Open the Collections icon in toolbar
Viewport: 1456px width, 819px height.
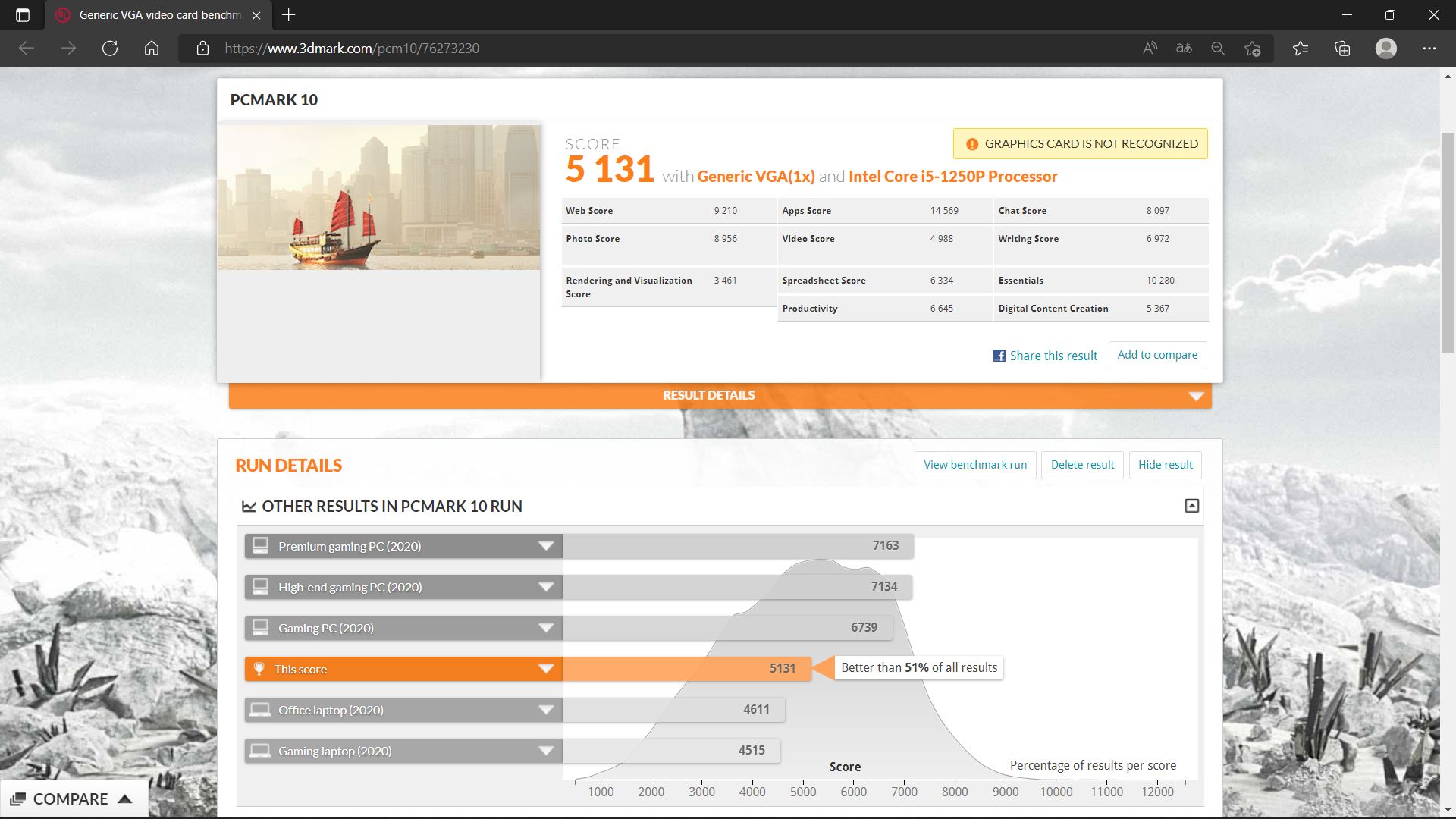click(1342, 49)
